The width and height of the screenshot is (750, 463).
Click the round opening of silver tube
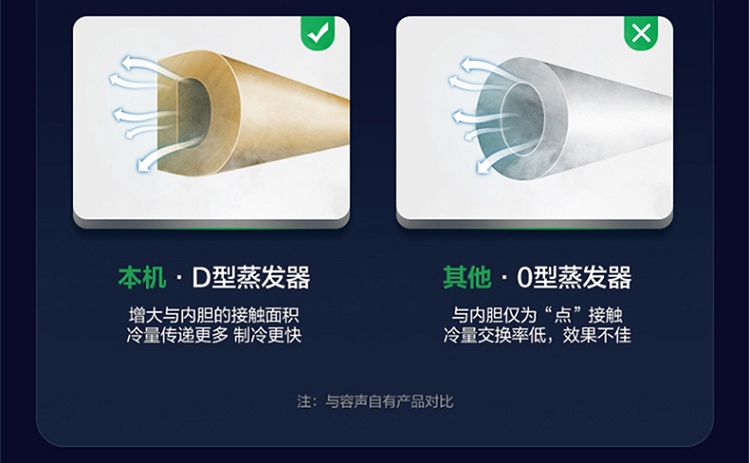click(x=522, y=119)
